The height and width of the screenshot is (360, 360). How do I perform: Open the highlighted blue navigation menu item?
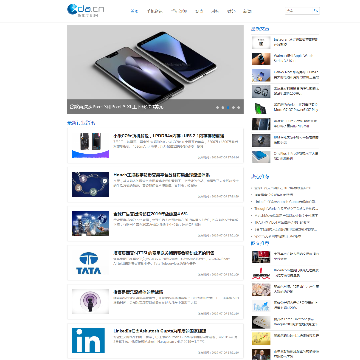[x=134, y=11]
